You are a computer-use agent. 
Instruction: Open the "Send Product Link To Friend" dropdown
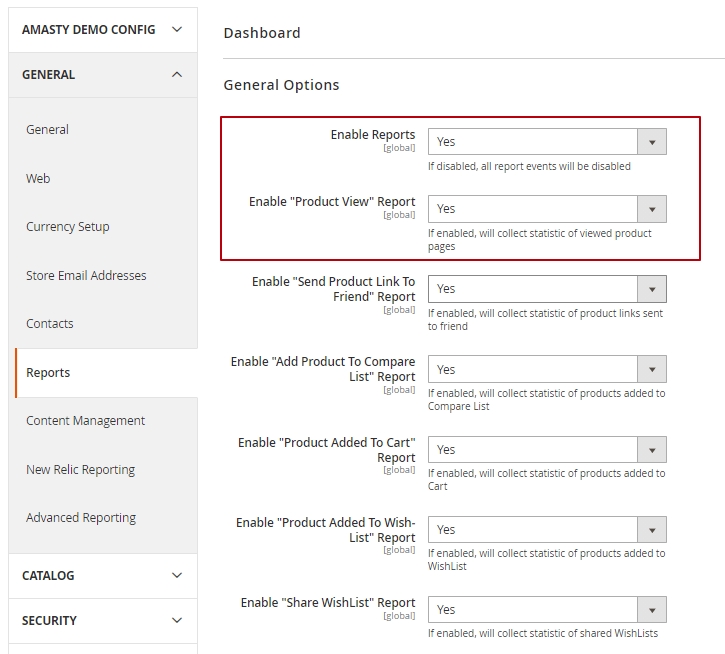(546, 289)
